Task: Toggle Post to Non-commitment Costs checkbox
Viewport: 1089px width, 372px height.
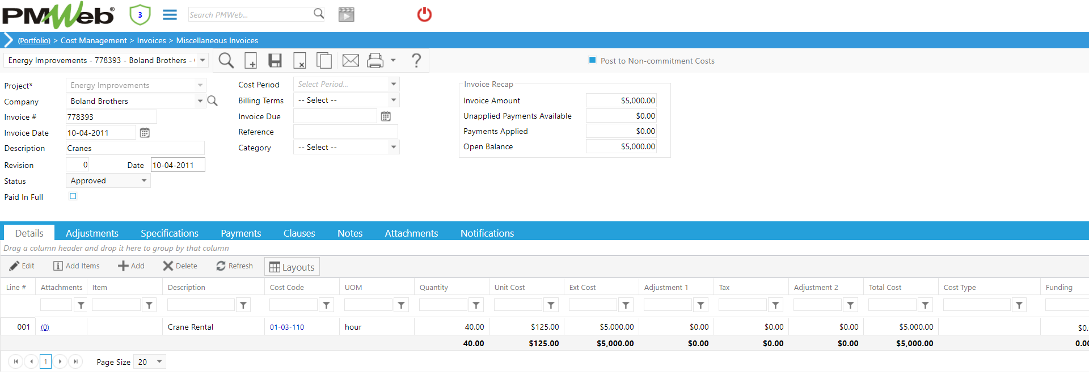Action: pos(592,60)
